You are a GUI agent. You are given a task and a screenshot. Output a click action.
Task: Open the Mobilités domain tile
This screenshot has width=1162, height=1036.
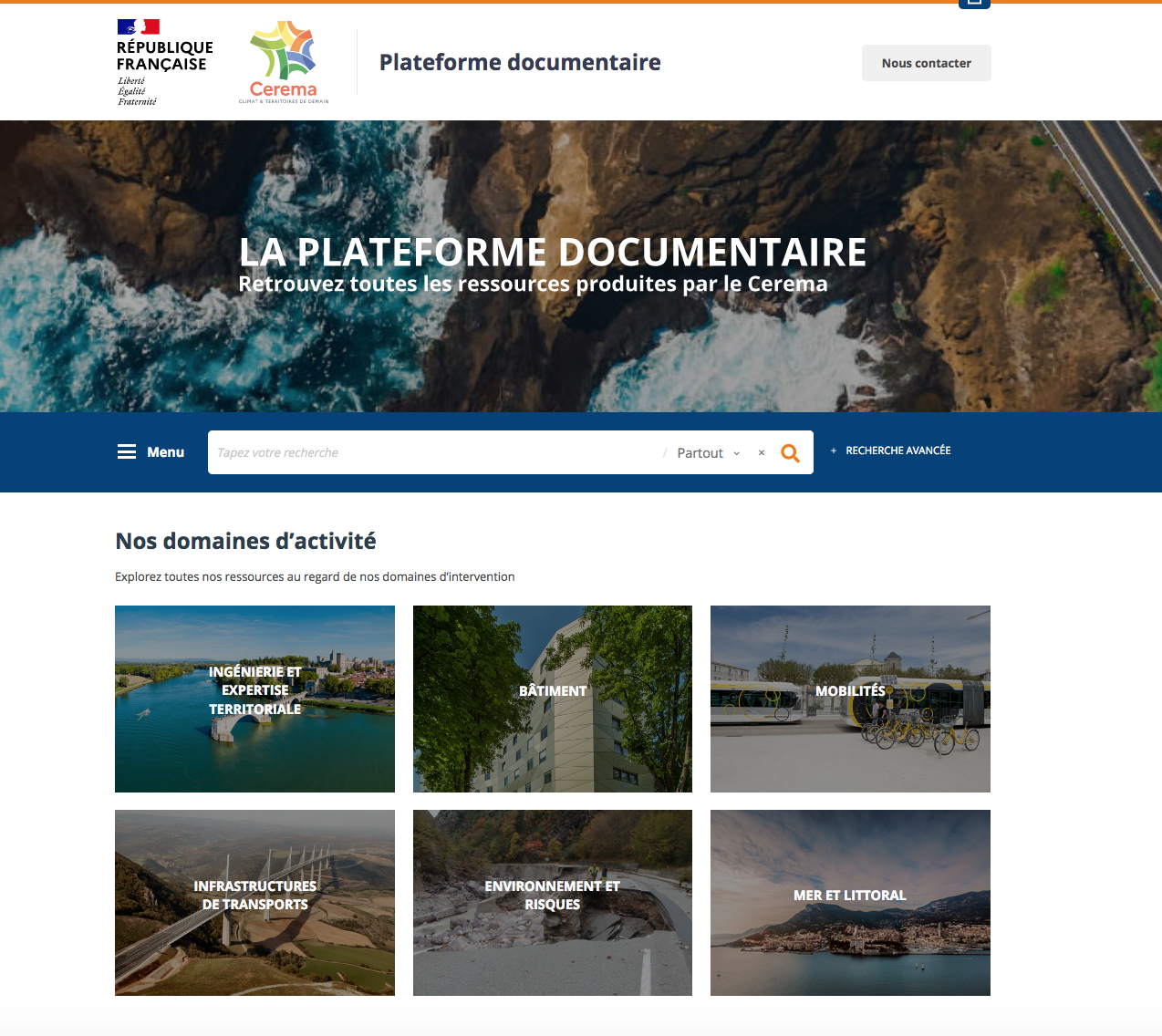click(850, 699)
